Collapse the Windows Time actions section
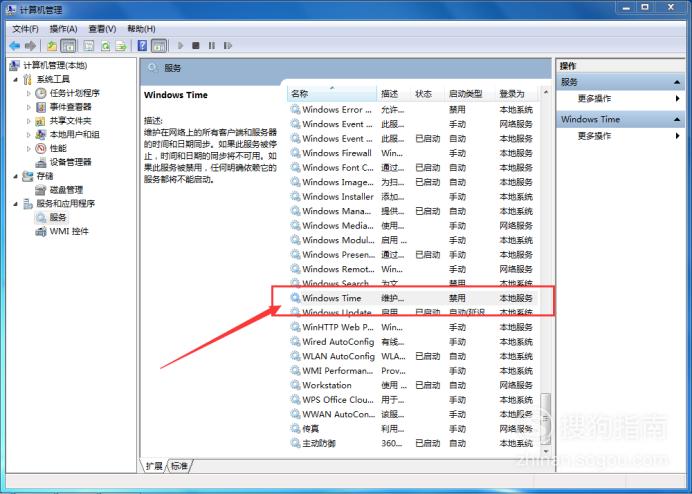The image size is (692, 494). [677, 119]
